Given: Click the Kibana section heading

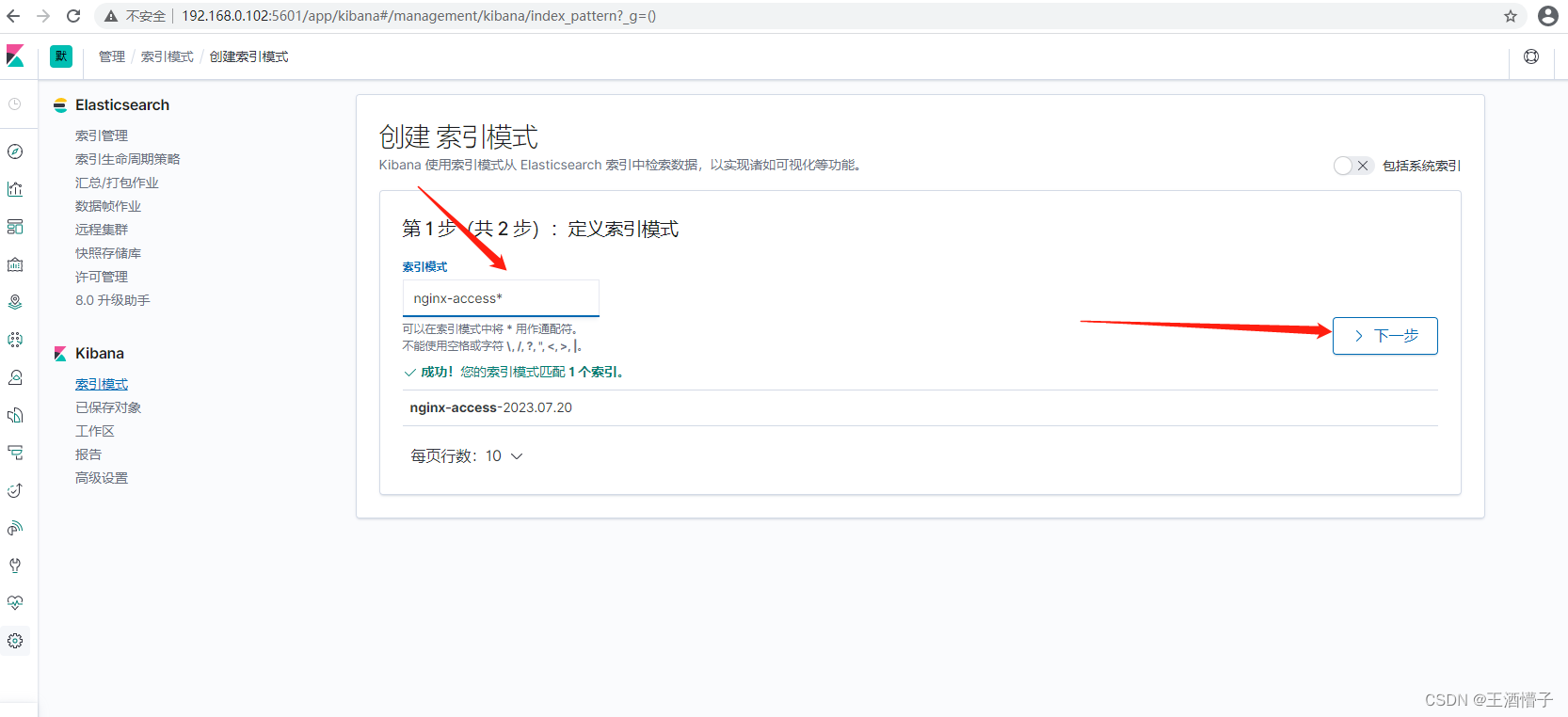Looking at the screenshot, I should (100, 354).
